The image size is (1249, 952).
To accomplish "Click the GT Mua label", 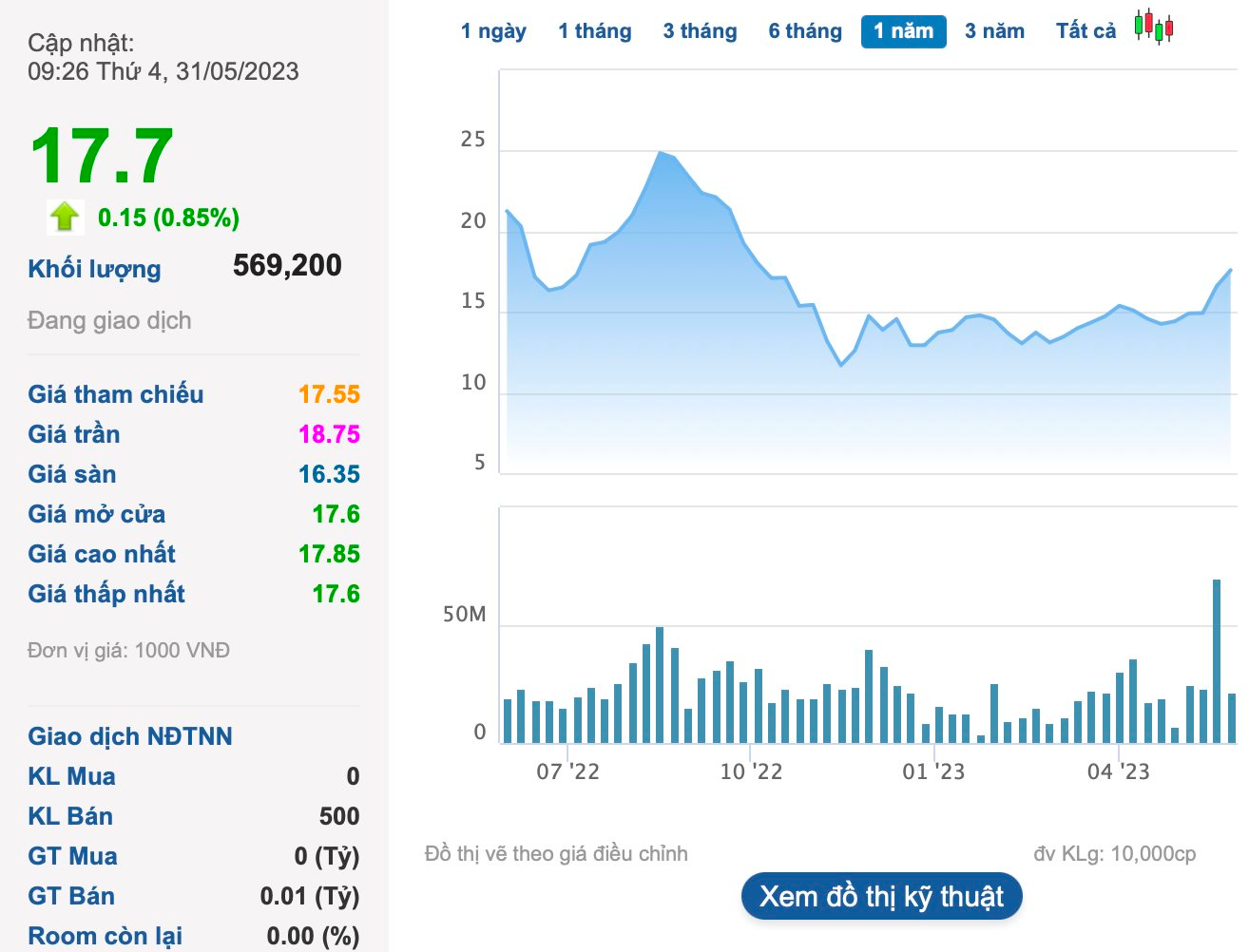I will [x=73, y=856].
